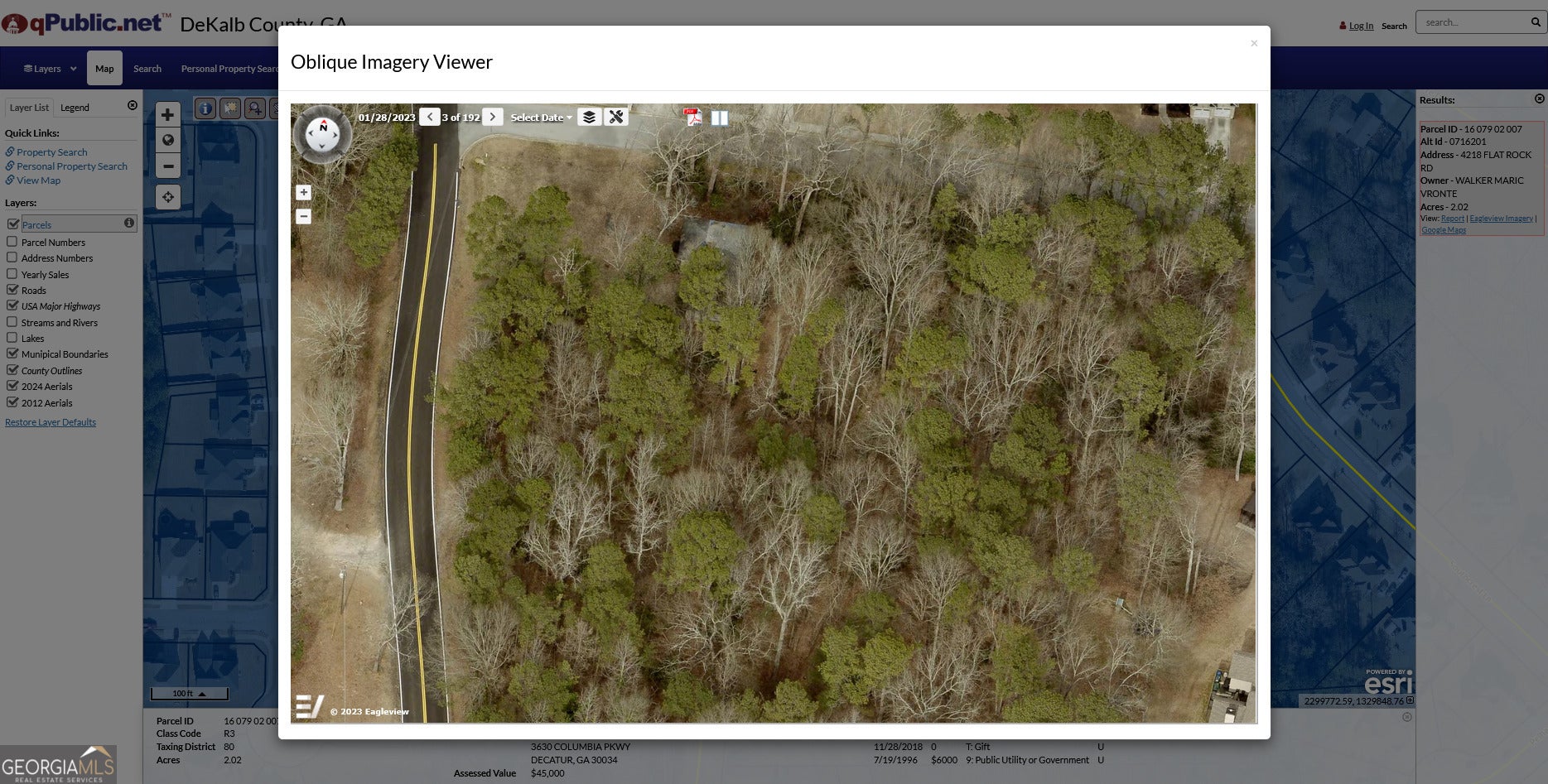
Task: Export imagery using the PDF icon
Action: tap(692, 118)
